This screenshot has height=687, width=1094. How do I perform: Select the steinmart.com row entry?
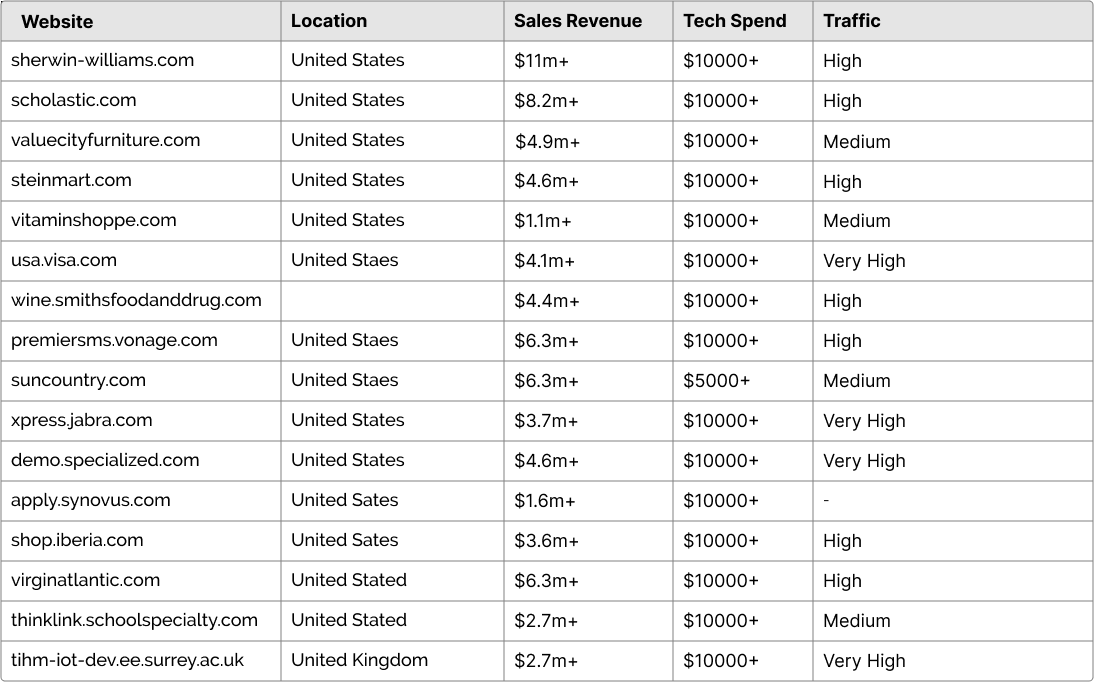coord(71,180)
